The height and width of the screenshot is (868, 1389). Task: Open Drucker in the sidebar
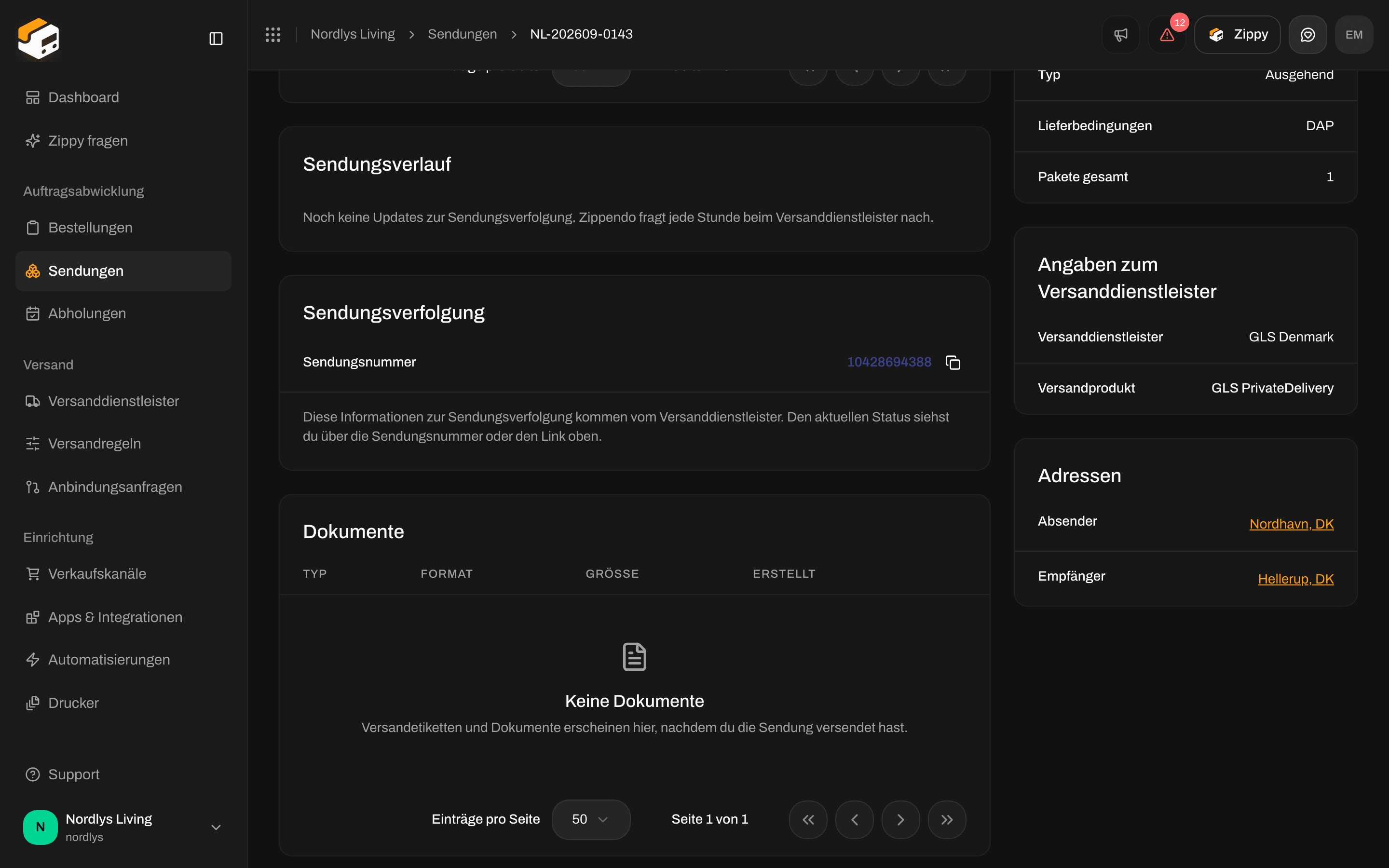point(123,703)
